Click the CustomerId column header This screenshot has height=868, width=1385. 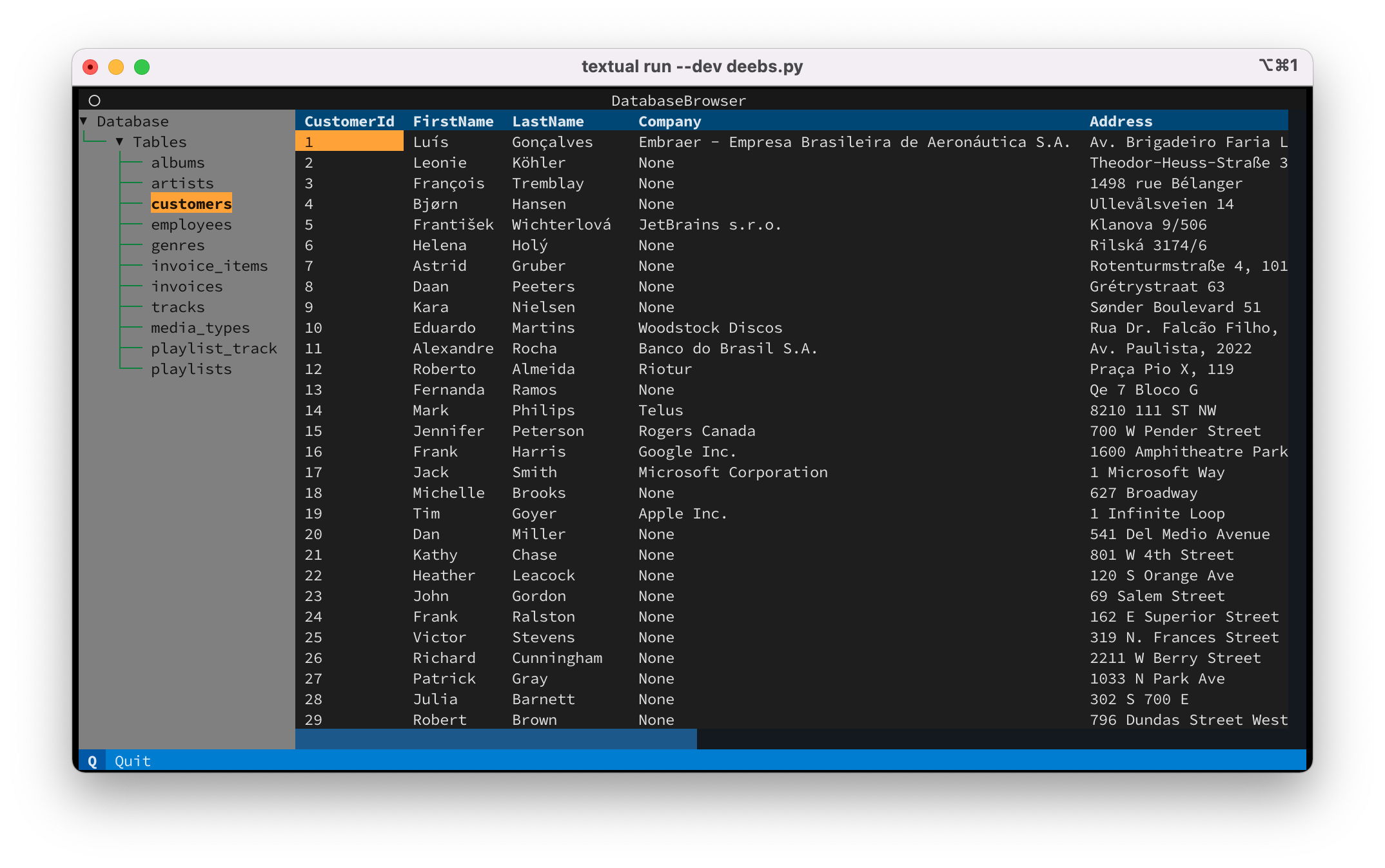349,121
